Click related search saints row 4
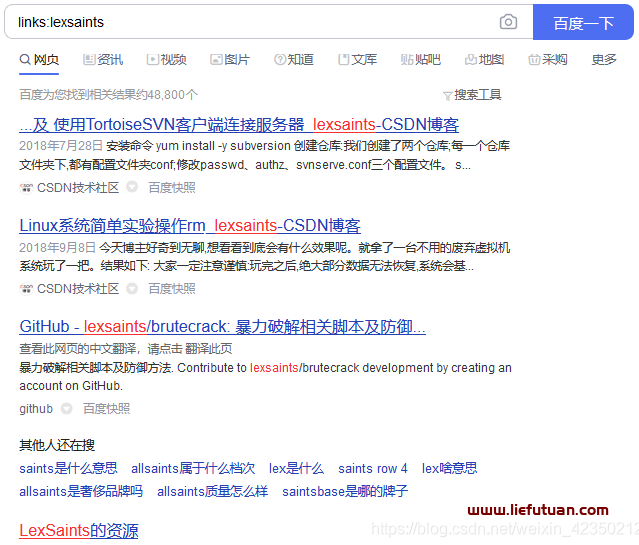The width and height of the screenshot is (639, 545). click(x=373, y=469)
